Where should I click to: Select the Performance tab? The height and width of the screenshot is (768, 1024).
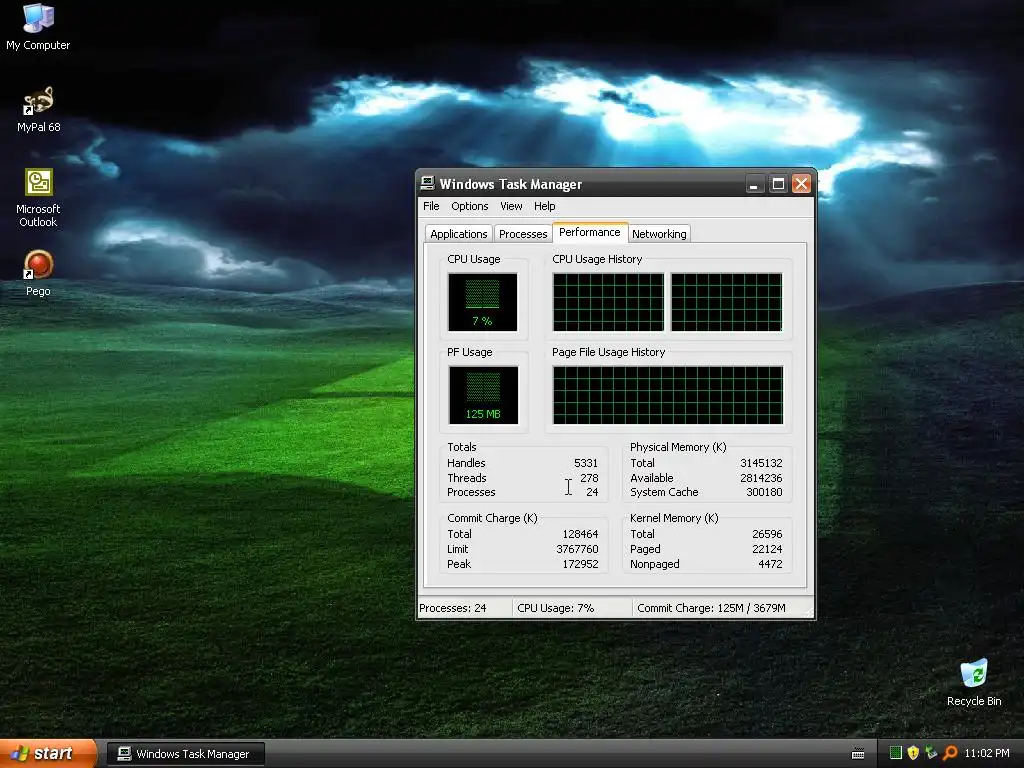pyautogui.click(x=590, y=232)
